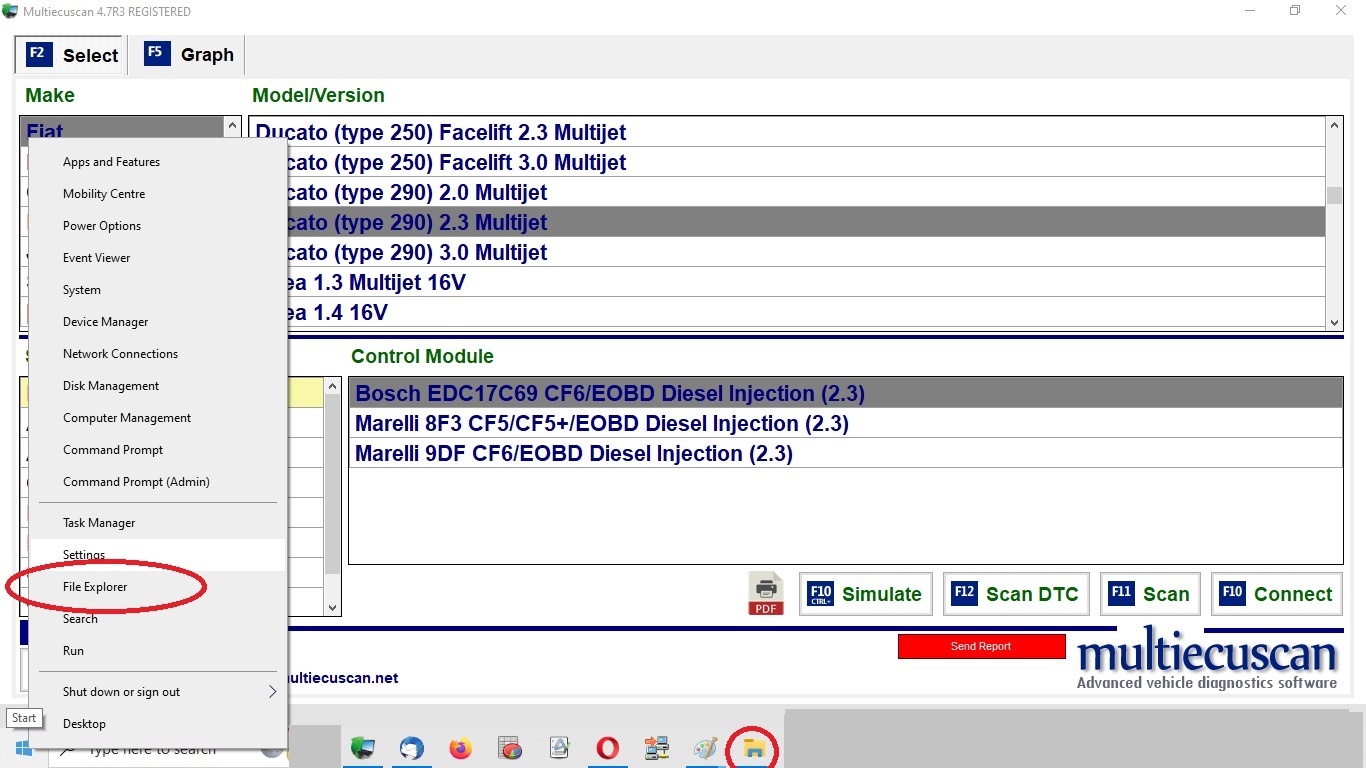The height and width of the screenshot is (768, 1366).
Task: Open Settings in the context menu
Action: (158, 555)
